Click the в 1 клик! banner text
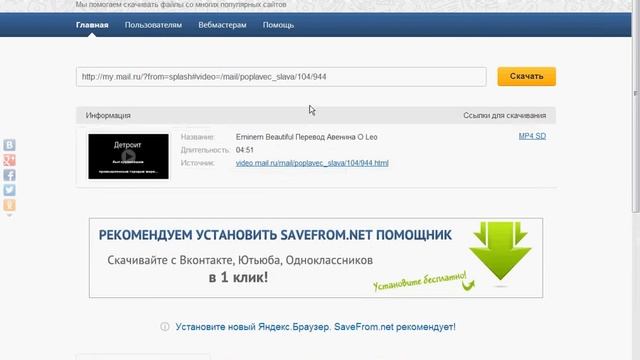The image size is (640, 360). [238, 277]
